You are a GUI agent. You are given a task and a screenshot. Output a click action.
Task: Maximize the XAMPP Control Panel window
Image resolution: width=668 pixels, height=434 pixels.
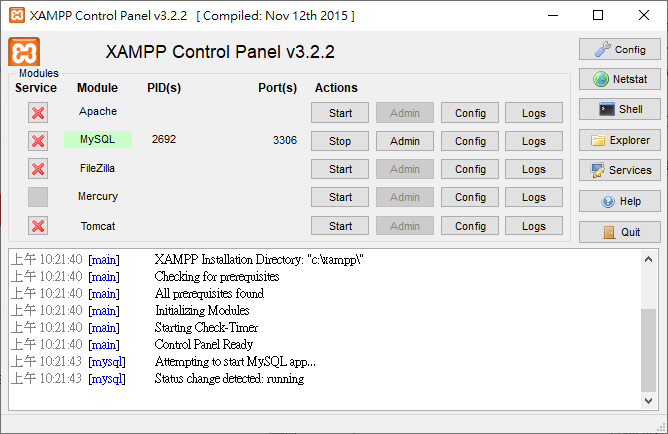point(598,15)
